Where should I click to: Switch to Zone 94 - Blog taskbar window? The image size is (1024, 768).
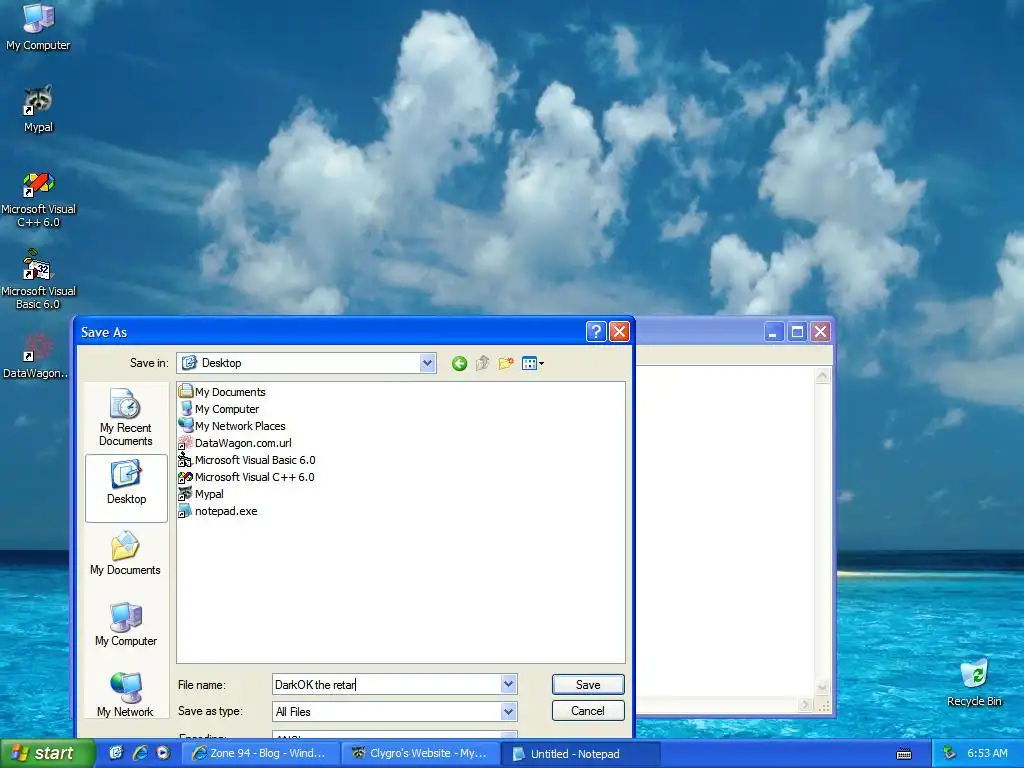coord(259,753)
